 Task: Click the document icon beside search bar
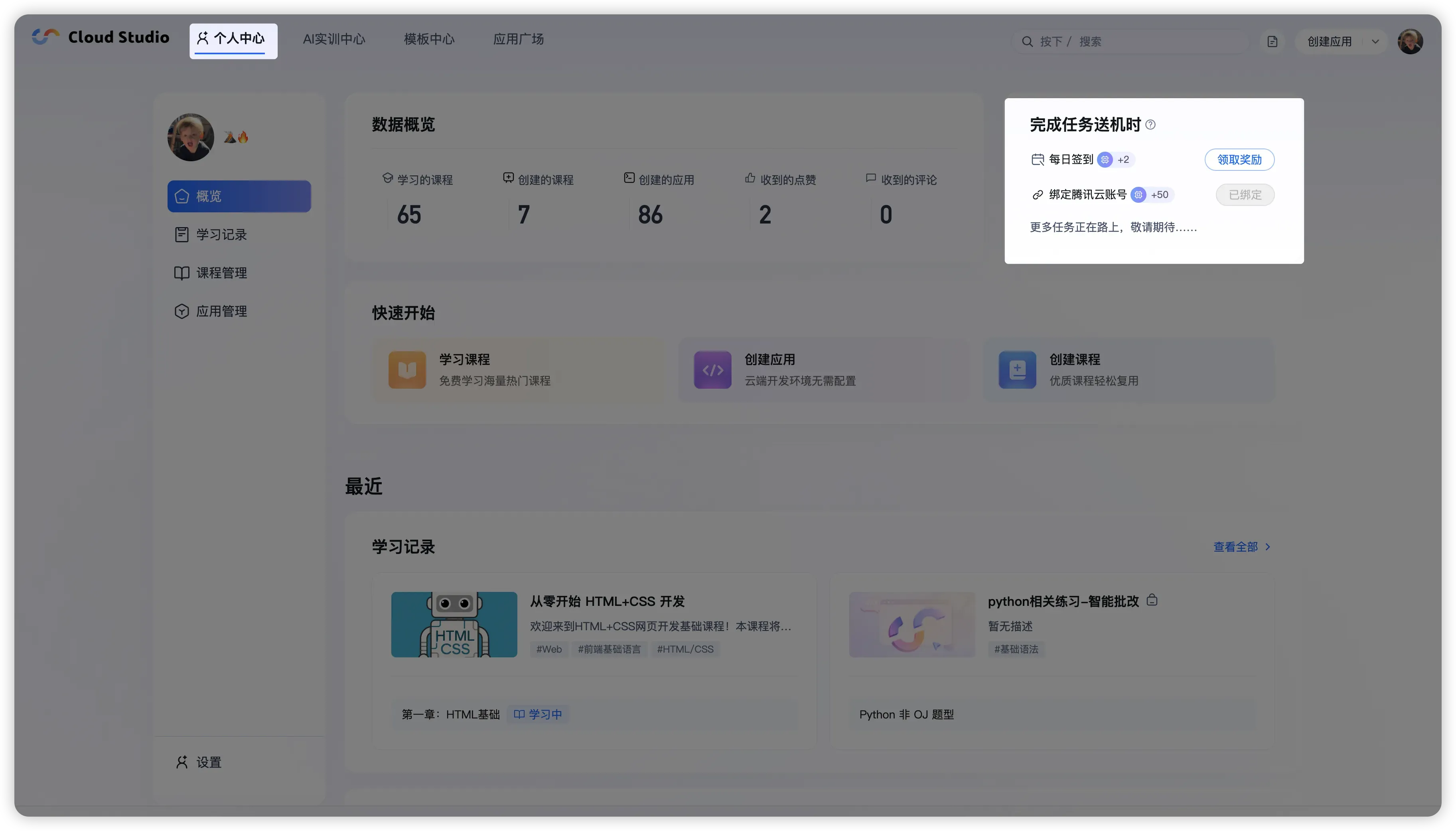(1273, 42)
